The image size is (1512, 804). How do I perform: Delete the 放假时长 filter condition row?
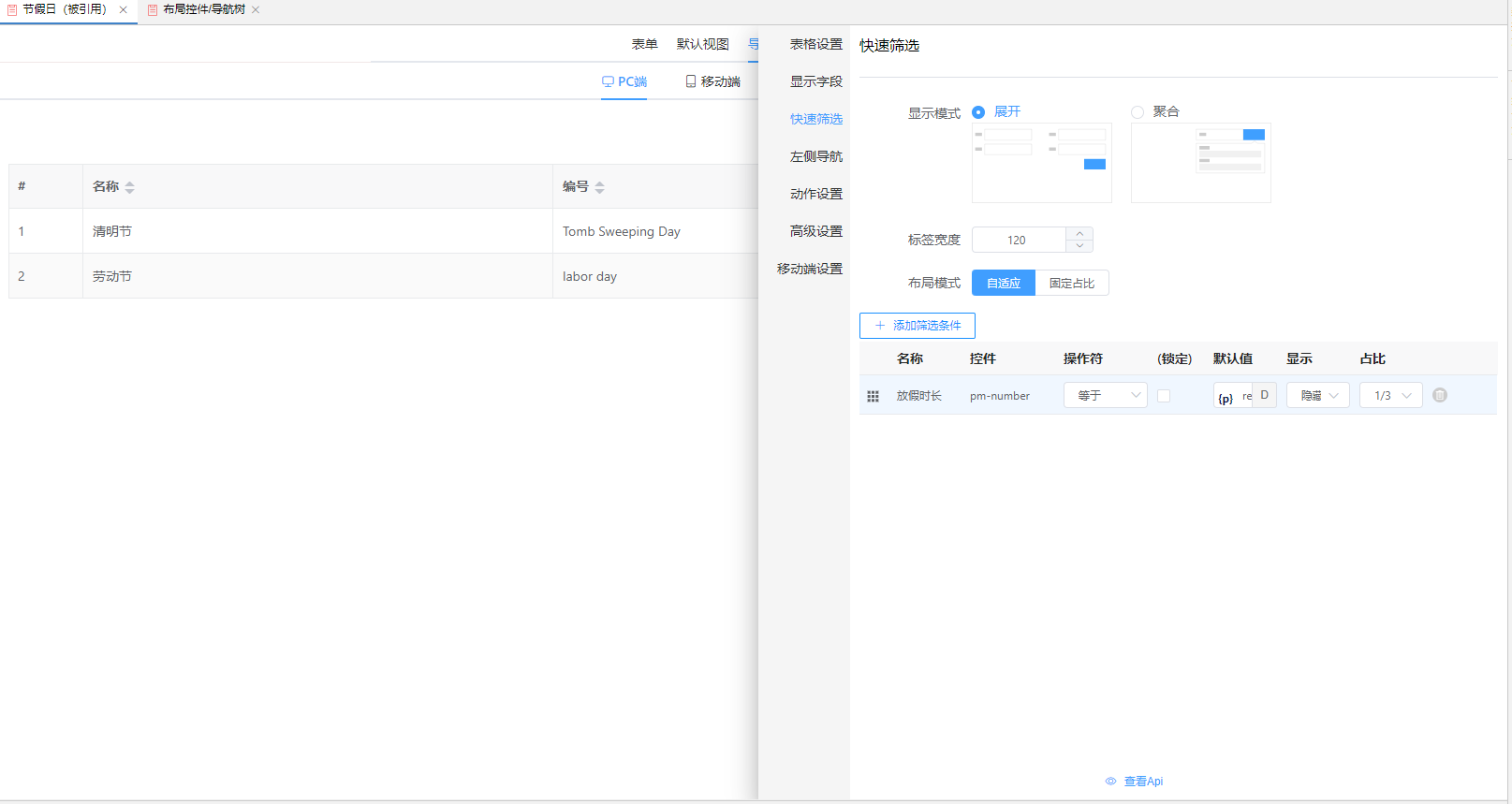point(1440,395)
